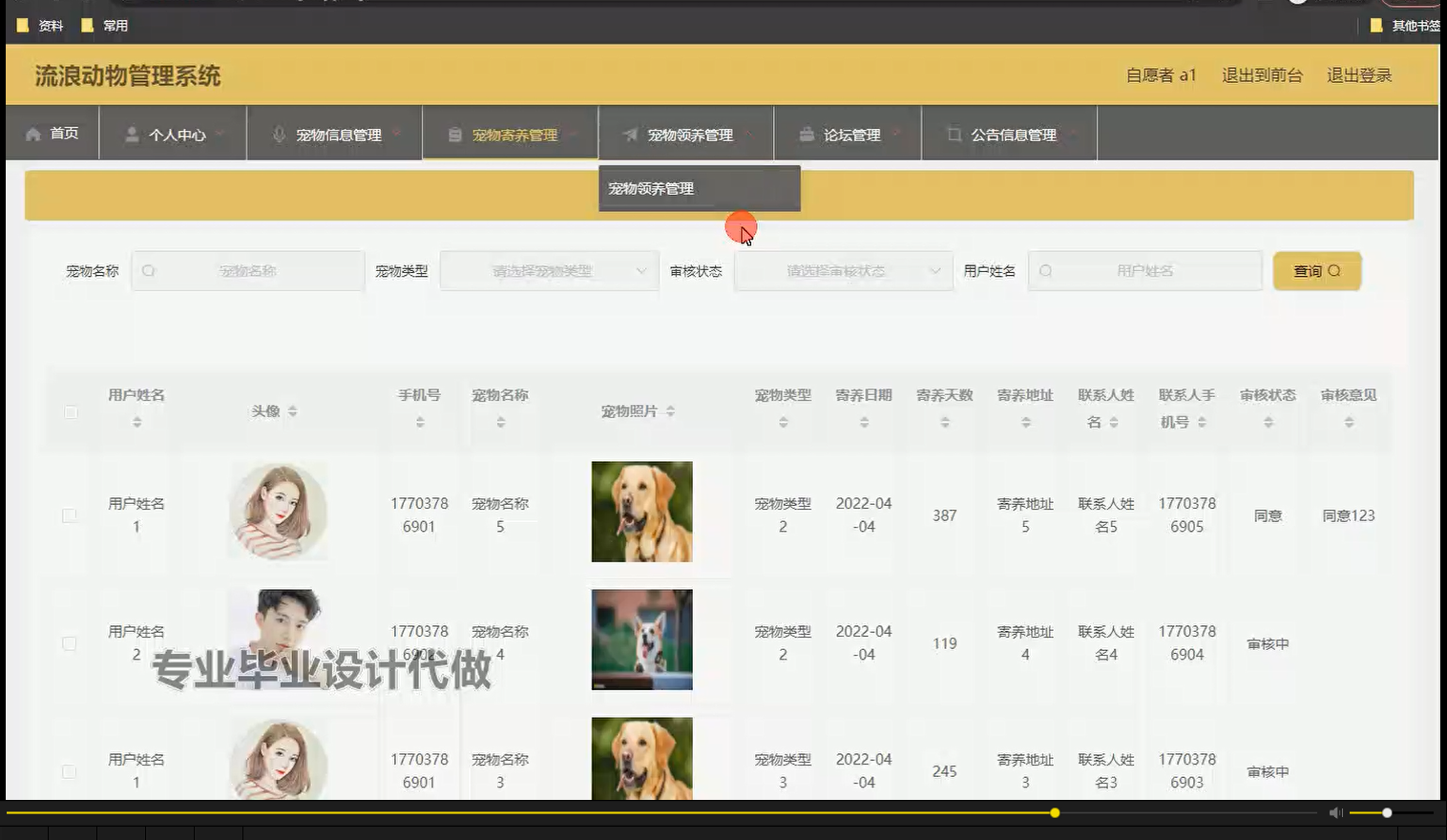Check the row checkbox for 用户姓名1

click(69, 514)
